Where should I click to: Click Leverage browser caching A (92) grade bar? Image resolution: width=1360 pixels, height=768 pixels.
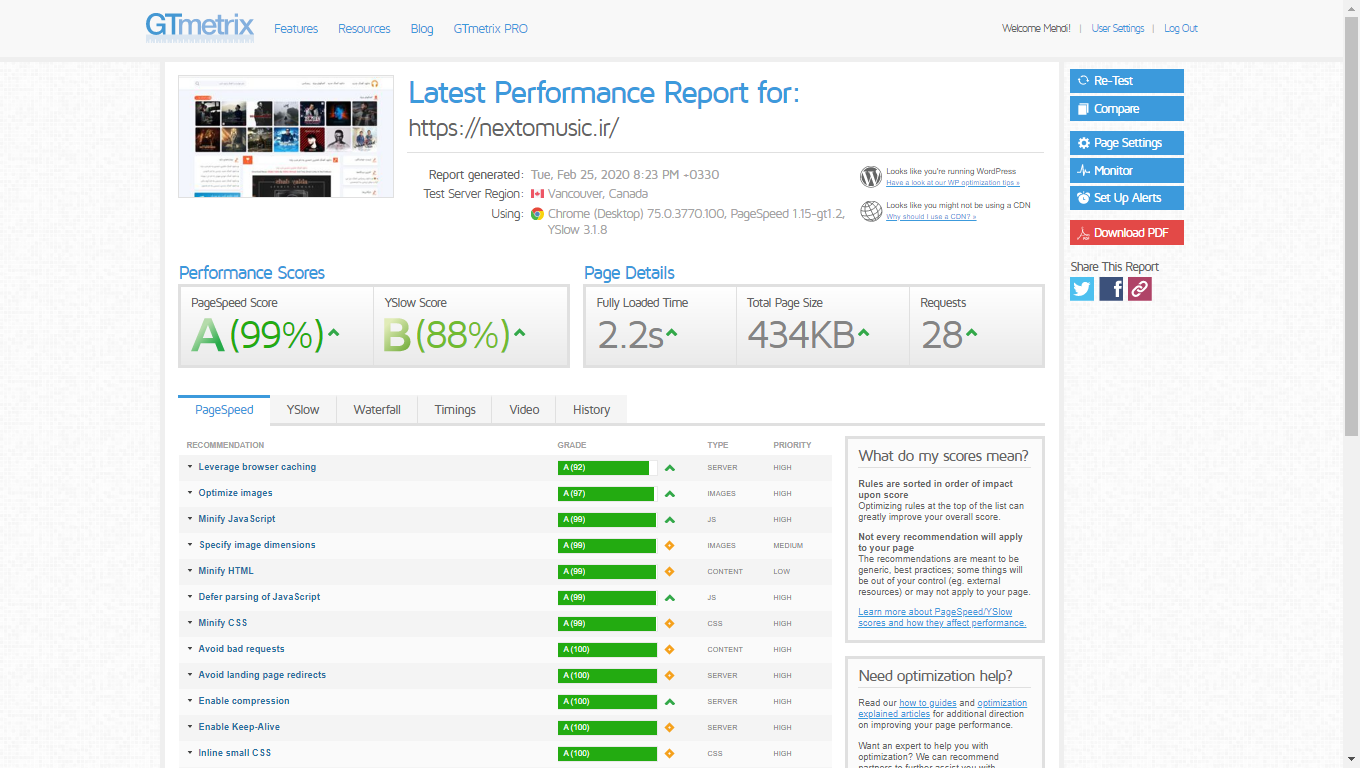pos(603,467)
